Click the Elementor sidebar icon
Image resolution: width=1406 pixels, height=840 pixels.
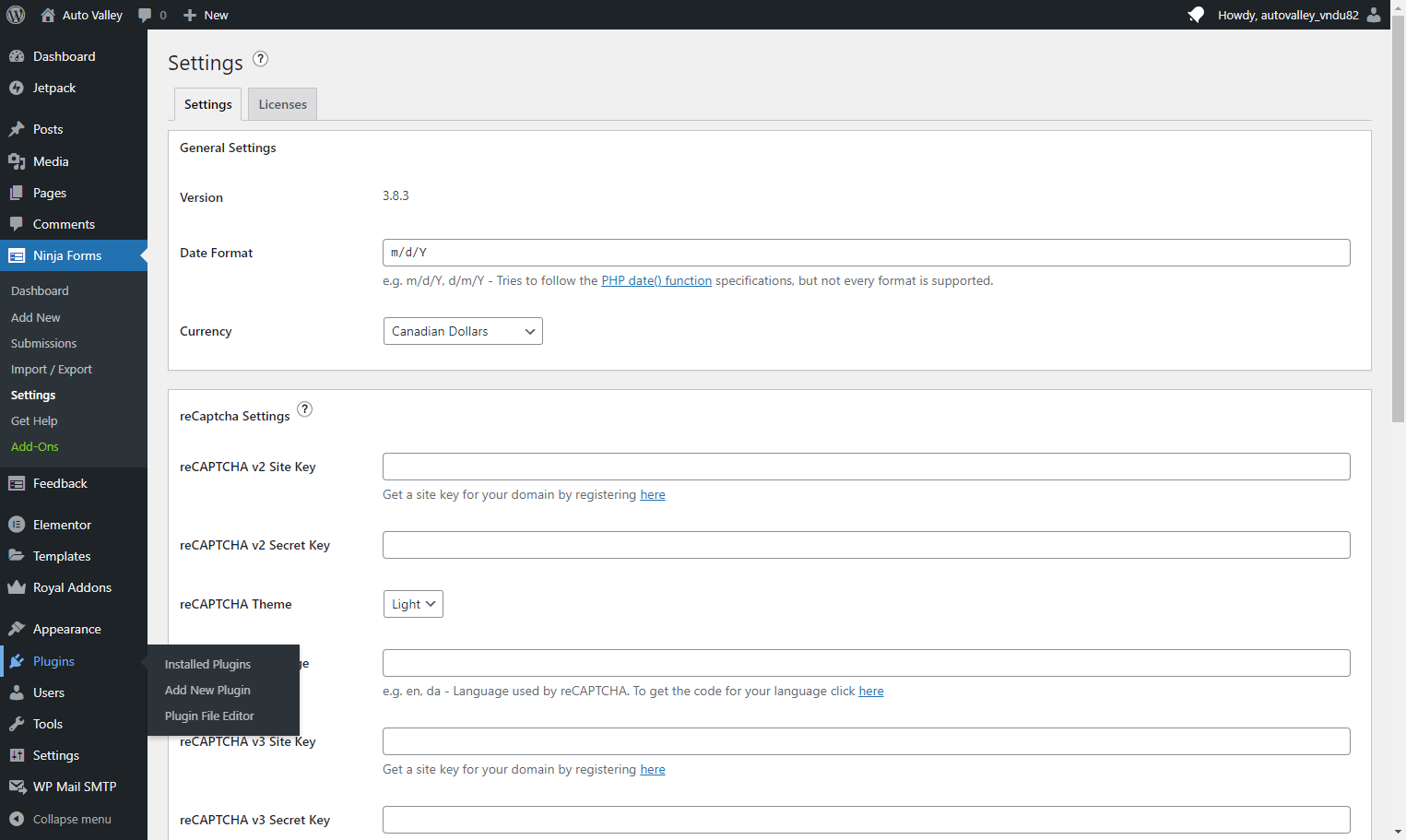[x=17, y=525]
